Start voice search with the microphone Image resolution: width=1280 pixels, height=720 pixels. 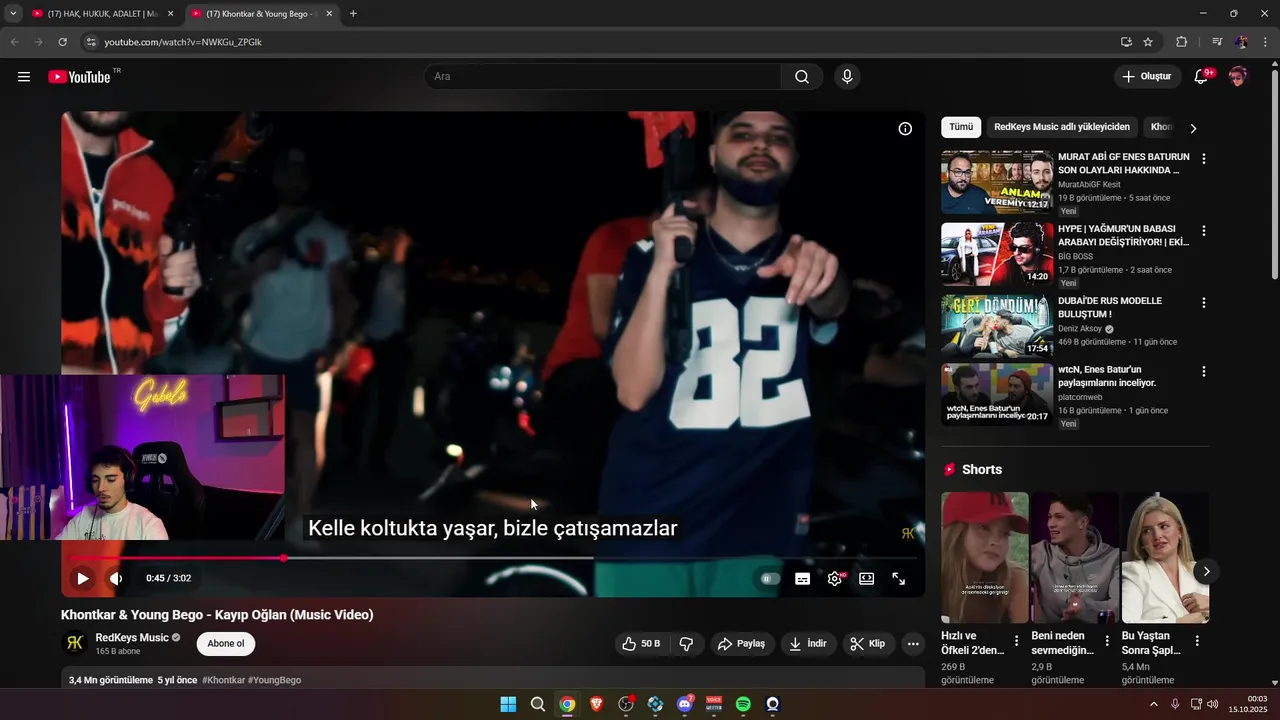click(847, 77)
